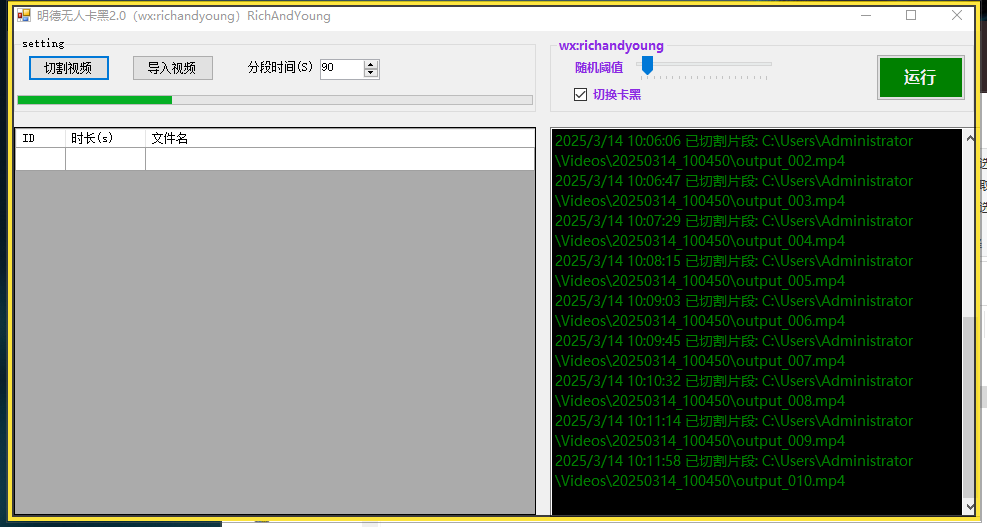This screenshot has width=987, height=527.
Task: Click the 时长(s) column header
Action: coord(105,138)
